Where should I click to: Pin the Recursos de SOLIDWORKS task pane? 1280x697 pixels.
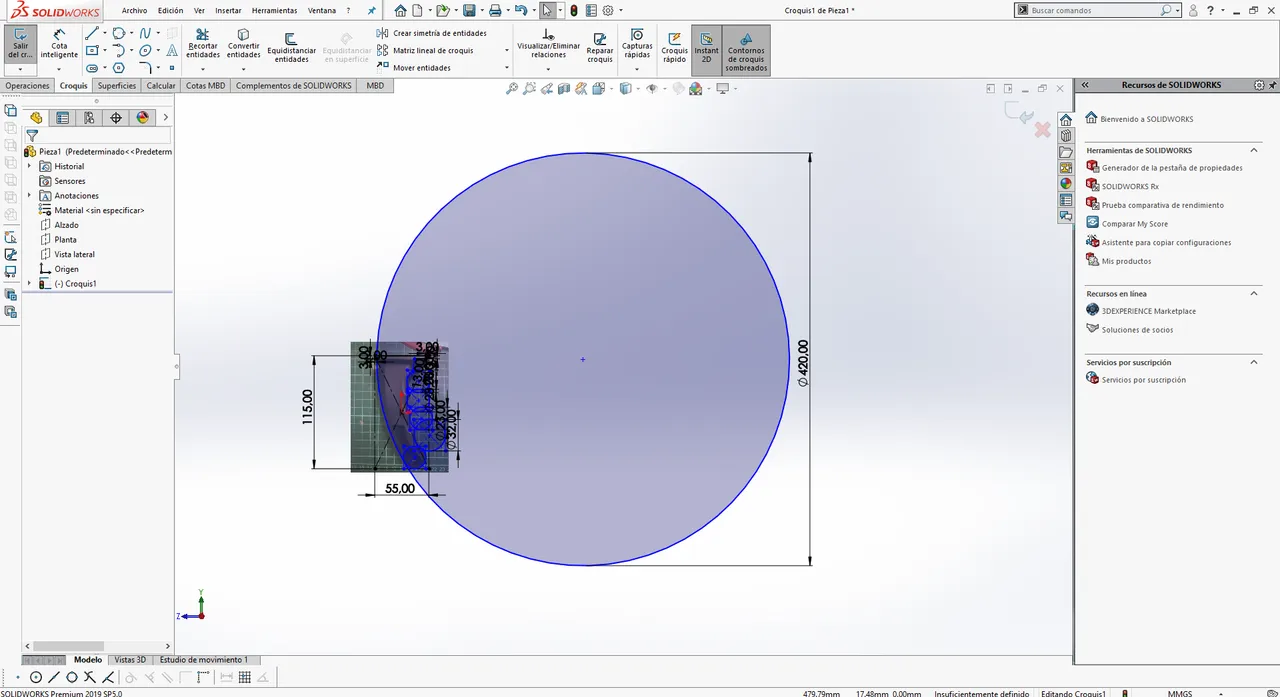click(1272, 85)
